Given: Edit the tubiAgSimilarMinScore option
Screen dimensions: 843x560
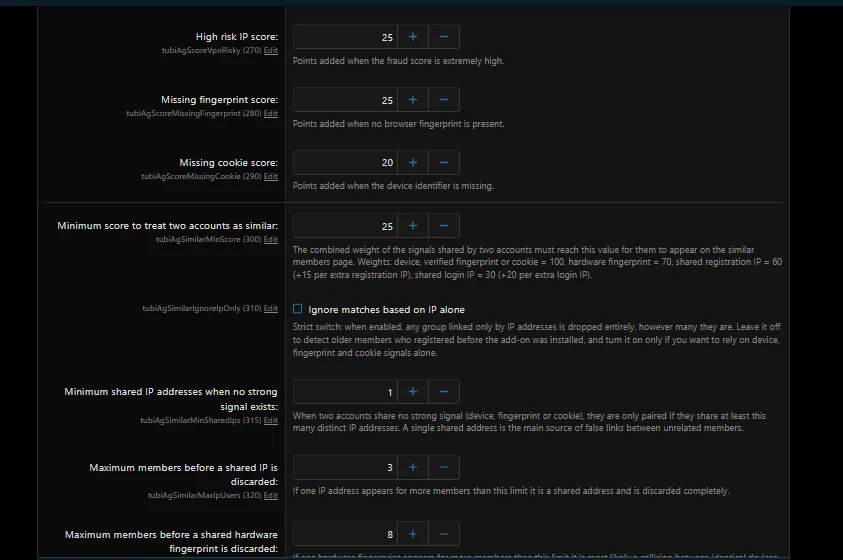Looking at the screenshot, I should tap(270, 239).
